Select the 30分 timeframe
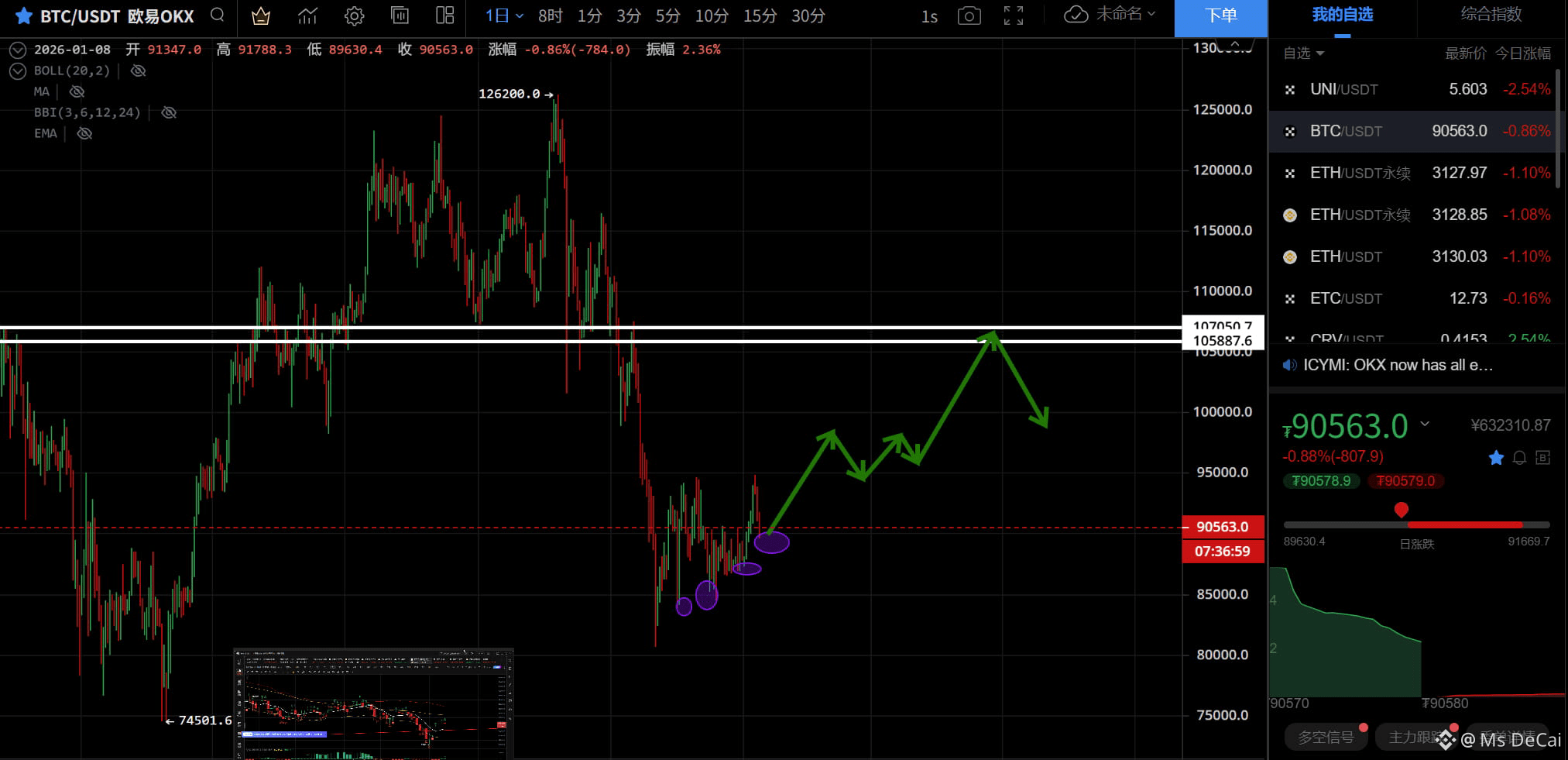 (x=808, y=15)
